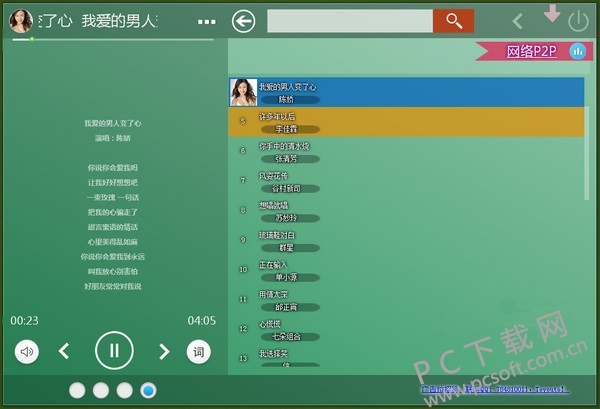Viewport: 600px width, 409px height.
Task: Click the power button icon
Action: click(578, 21)
